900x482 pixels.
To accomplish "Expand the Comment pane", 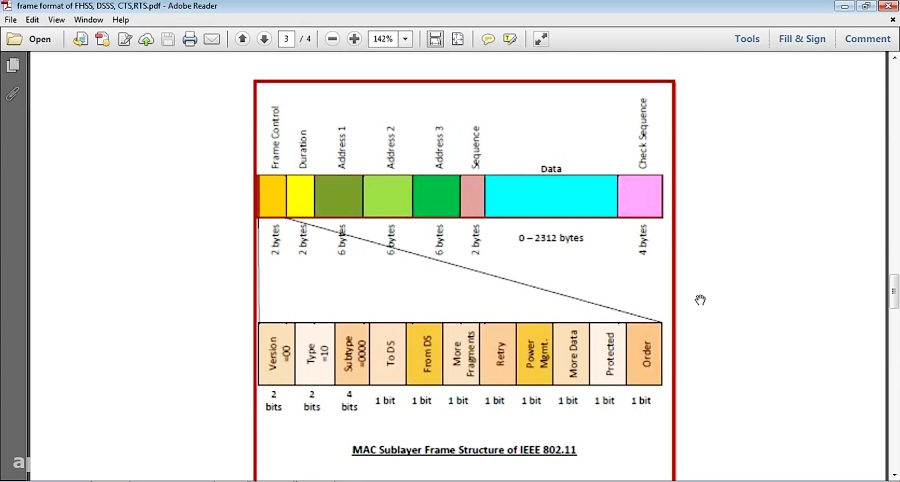I will (x=867, y=39).
